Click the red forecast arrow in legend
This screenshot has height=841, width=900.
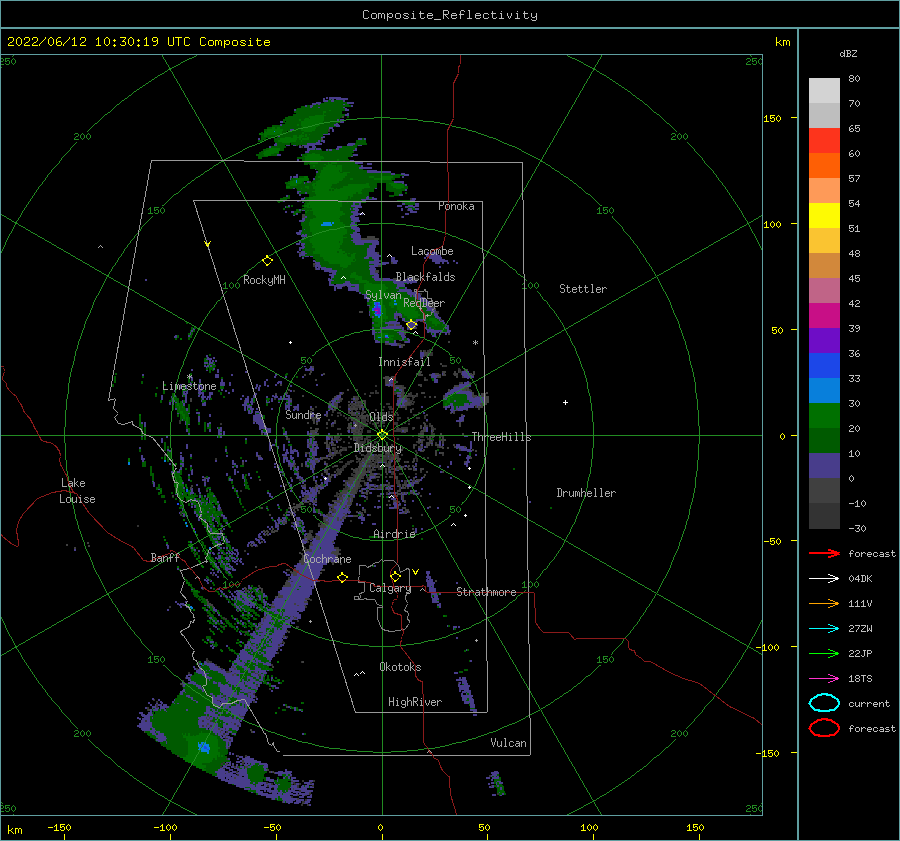(824, 553)
